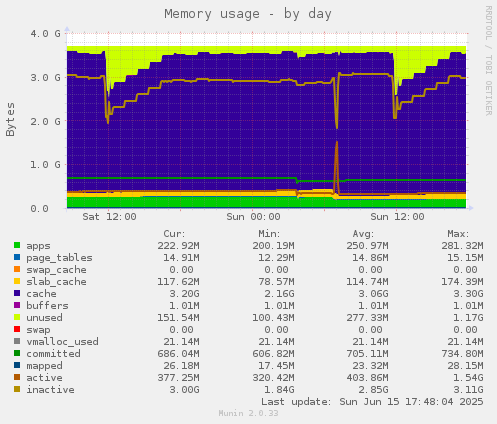The height and width of the screenshot is (424, 497).
Task: Select the 'buffers' legend label
Action: [x=47, y=306]
